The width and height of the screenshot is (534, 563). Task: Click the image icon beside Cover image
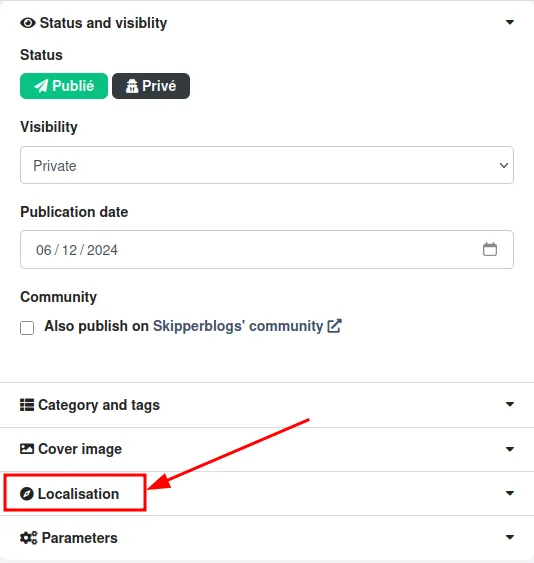(x=27, y=449)
